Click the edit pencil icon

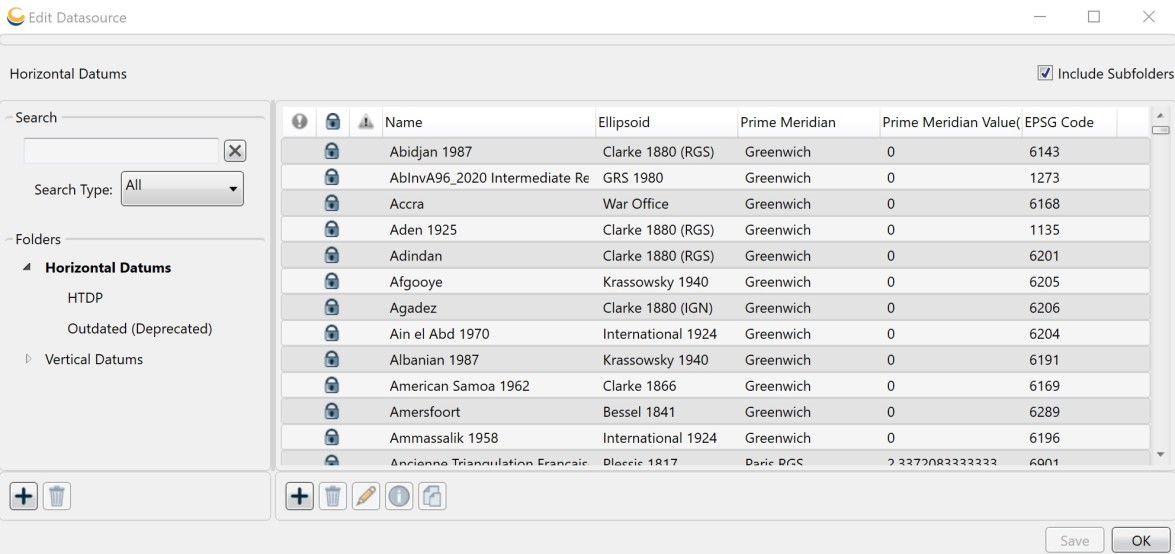click(366, 496)
